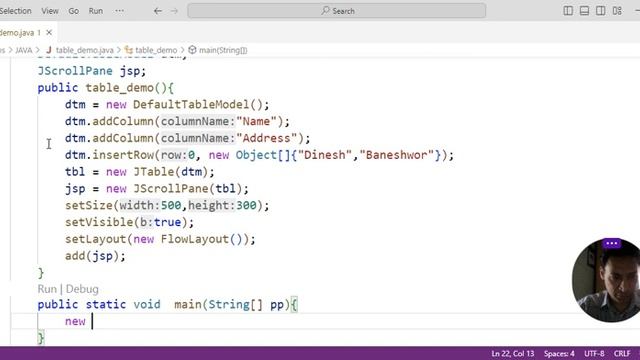Click JScrollPane in jsp declaration line
The height and width of the screenshot is (360, 640).
click(75, 71)
